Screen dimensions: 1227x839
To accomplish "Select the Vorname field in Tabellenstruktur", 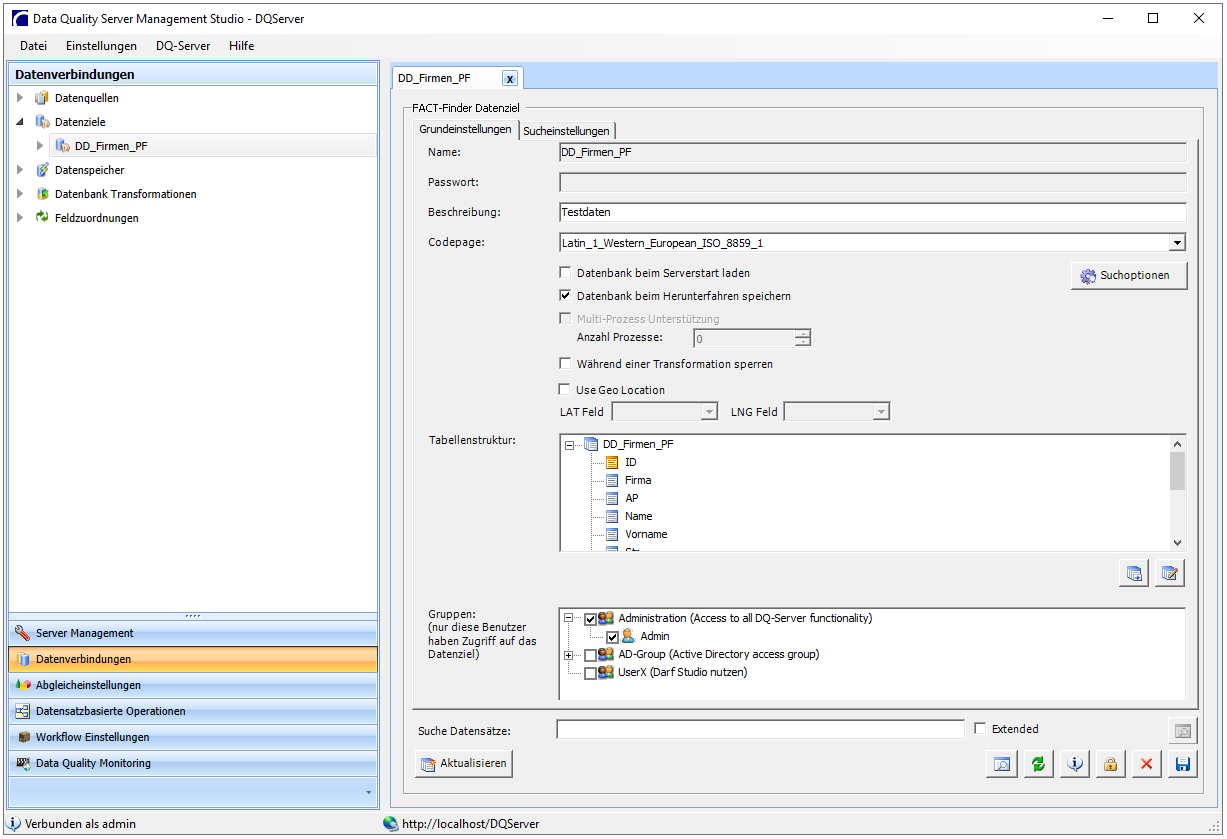I will 646,535.
